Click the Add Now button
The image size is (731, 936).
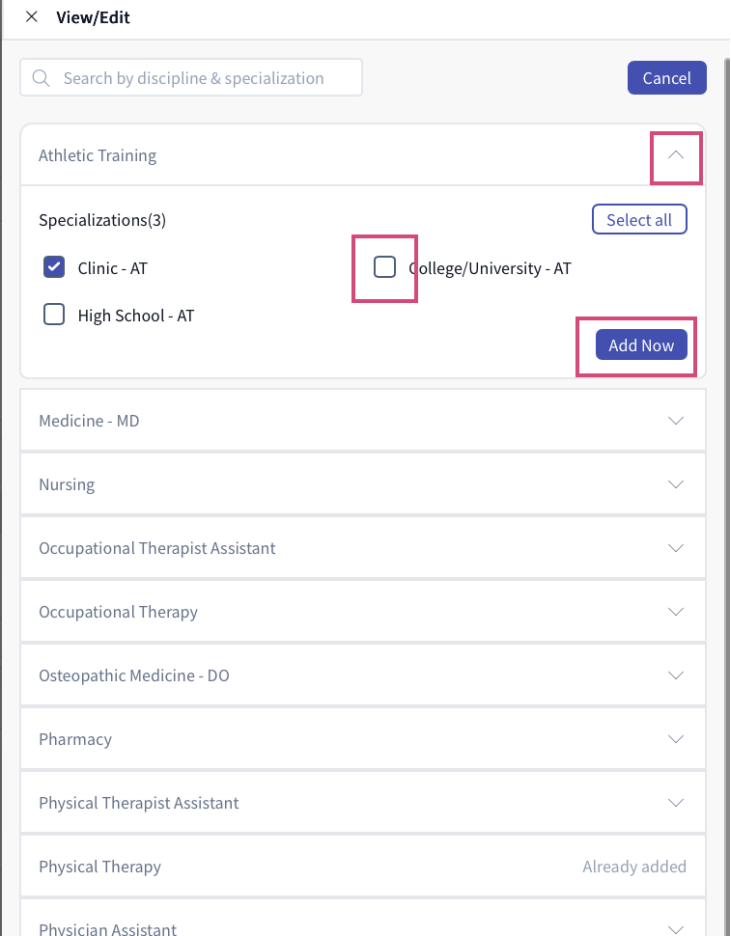(641, 345)
